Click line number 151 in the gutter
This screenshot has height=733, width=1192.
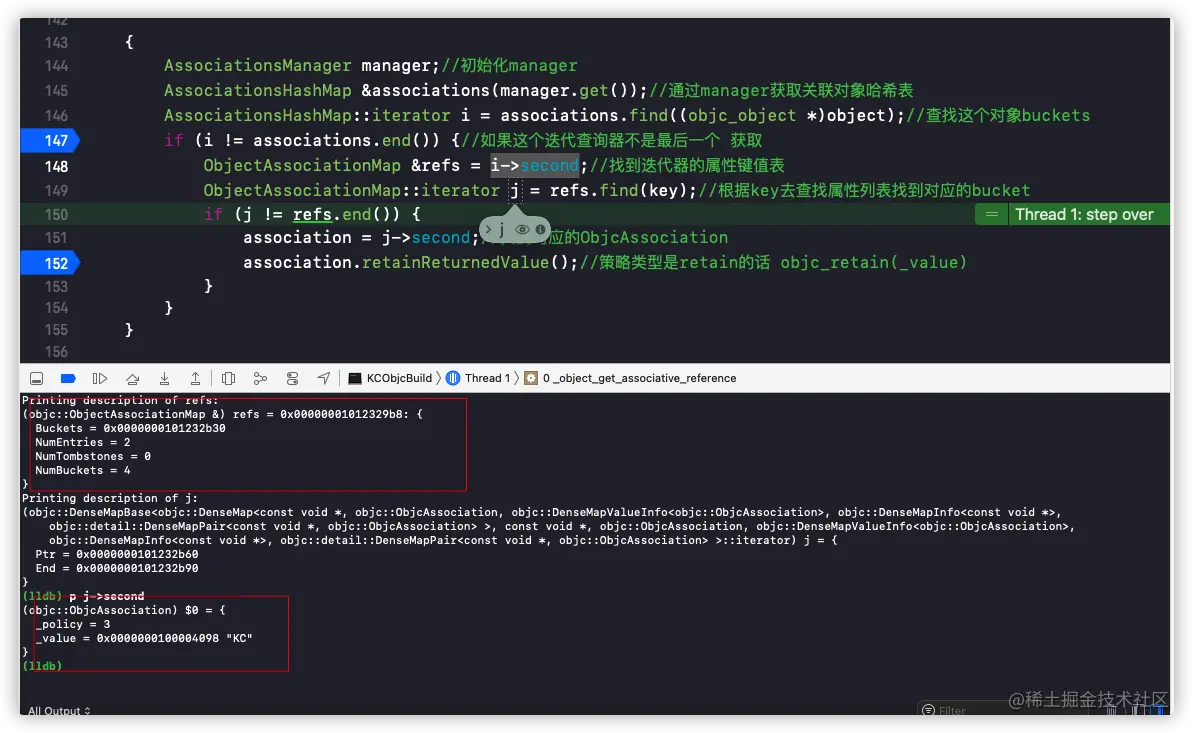click(56, 238)
